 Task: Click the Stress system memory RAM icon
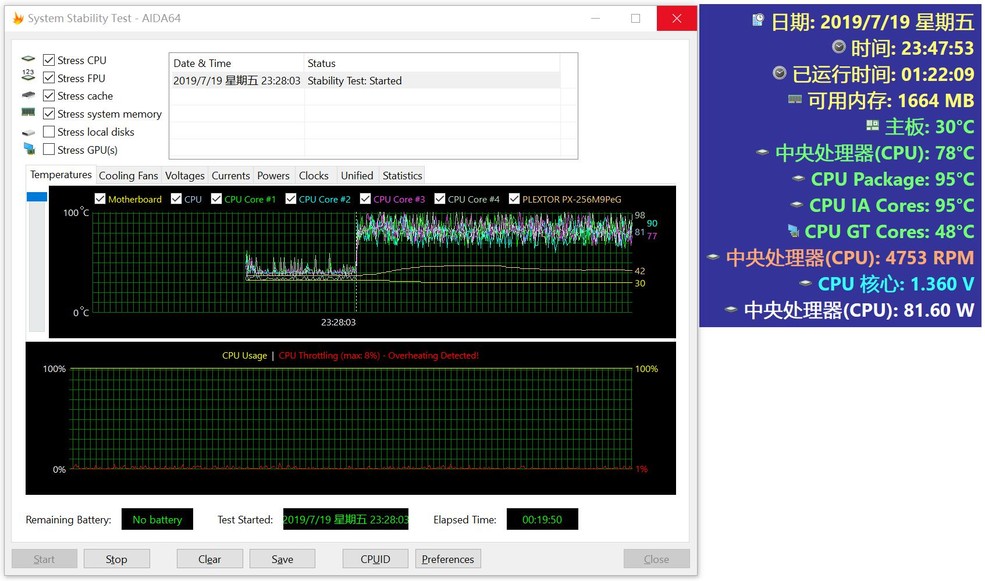[28, 112]
